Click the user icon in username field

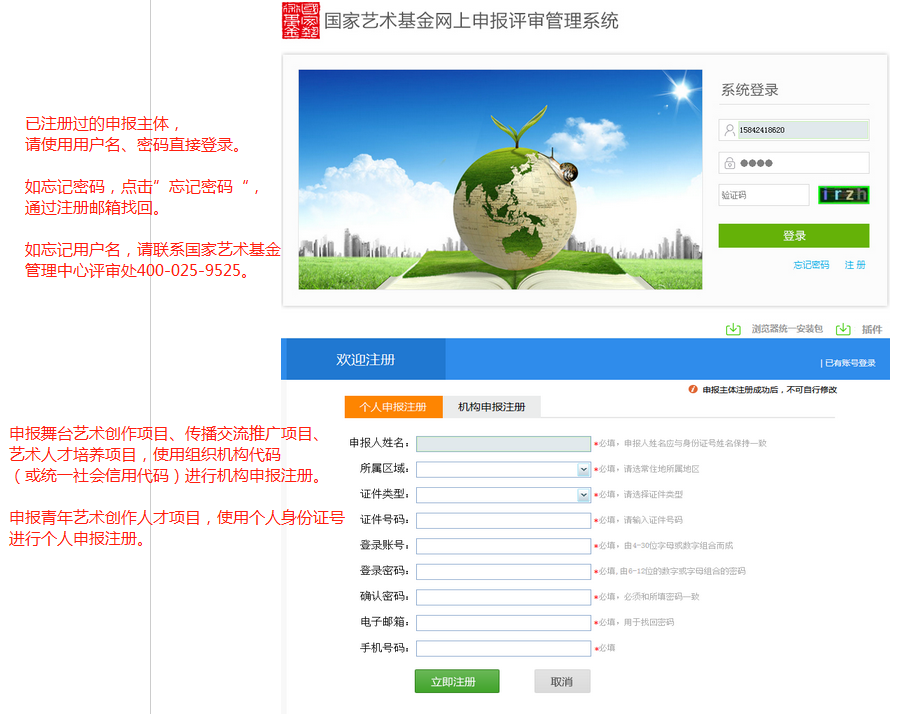[729, 130]
